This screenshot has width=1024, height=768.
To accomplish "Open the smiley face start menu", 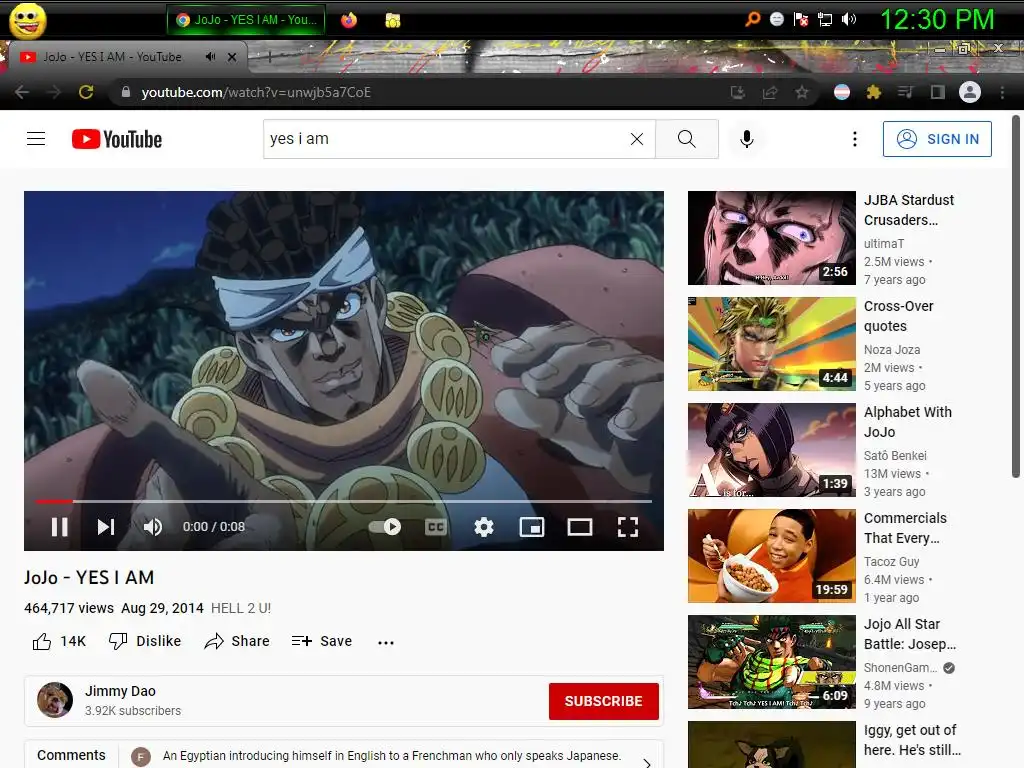I will click(27, 21).
